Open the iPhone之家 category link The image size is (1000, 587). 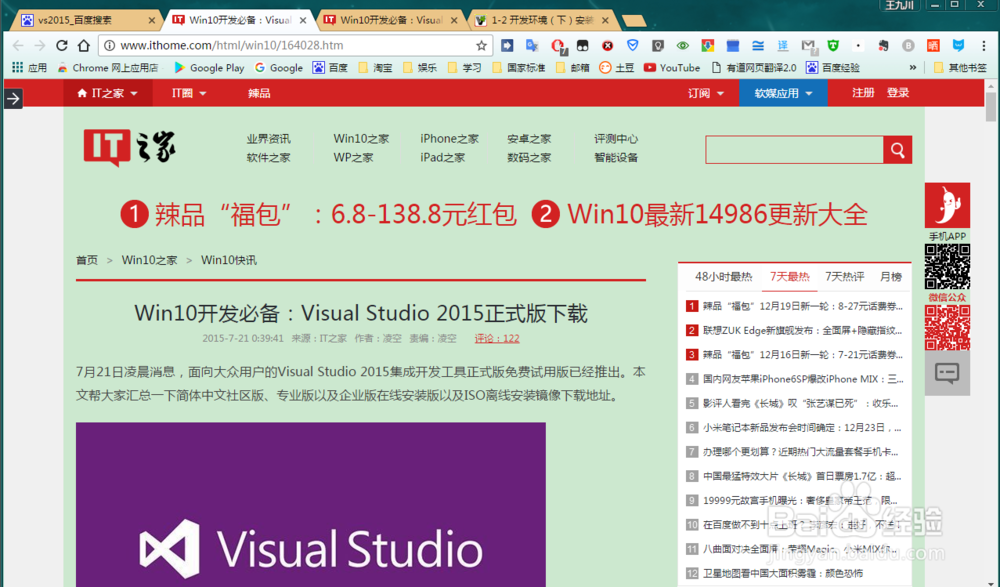pos(449,138)
